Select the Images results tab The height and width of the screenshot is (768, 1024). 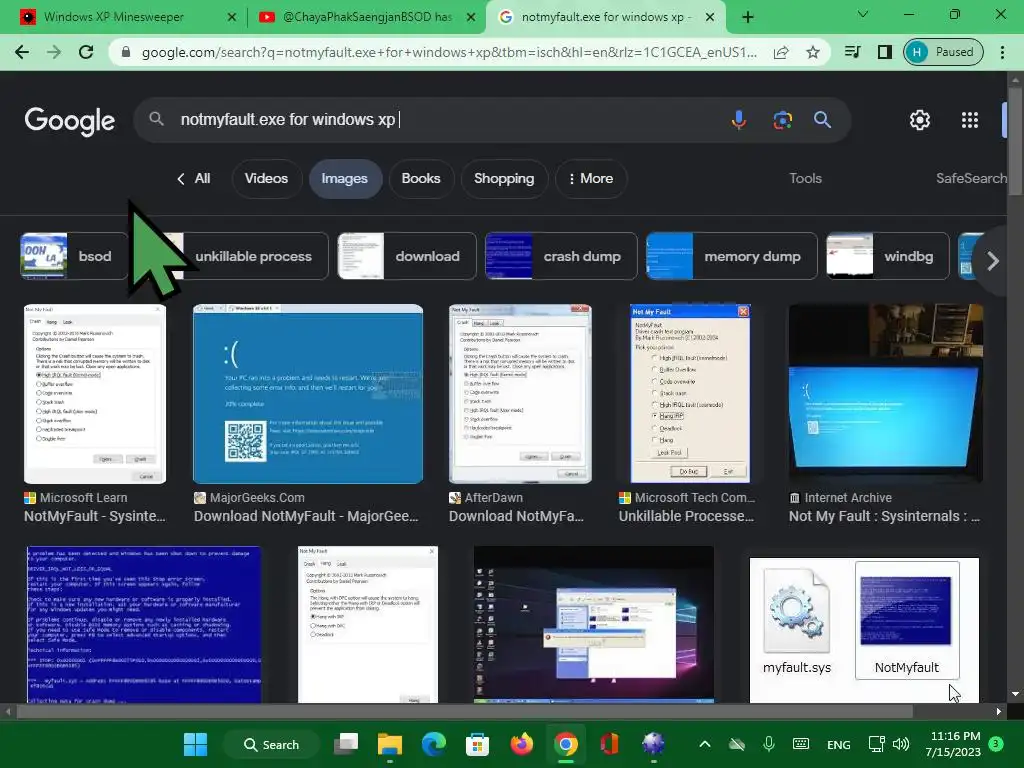[344, 178]
